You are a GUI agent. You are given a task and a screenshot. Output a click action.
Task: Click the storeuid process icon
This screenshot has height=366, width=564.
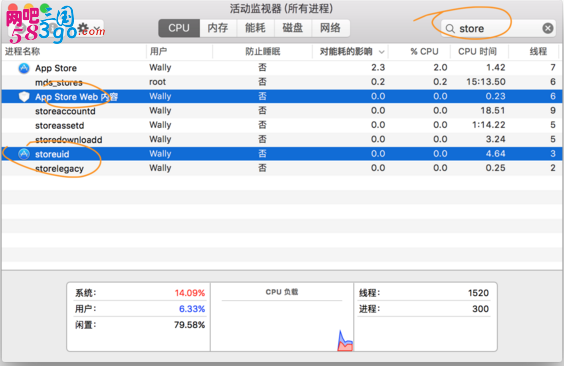[24, 154]
